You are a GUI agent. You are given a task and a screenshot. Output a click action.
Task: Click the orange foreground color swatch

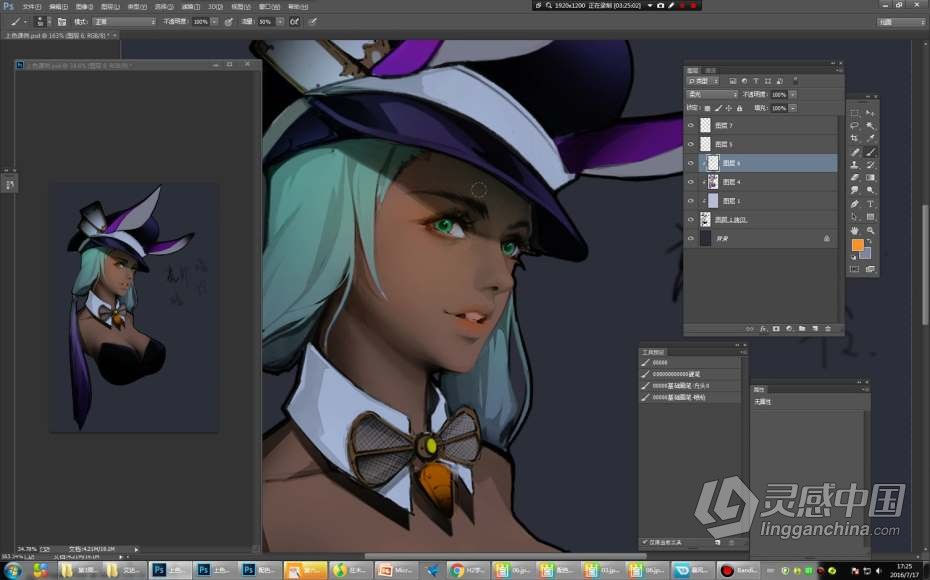click(857, 245)
